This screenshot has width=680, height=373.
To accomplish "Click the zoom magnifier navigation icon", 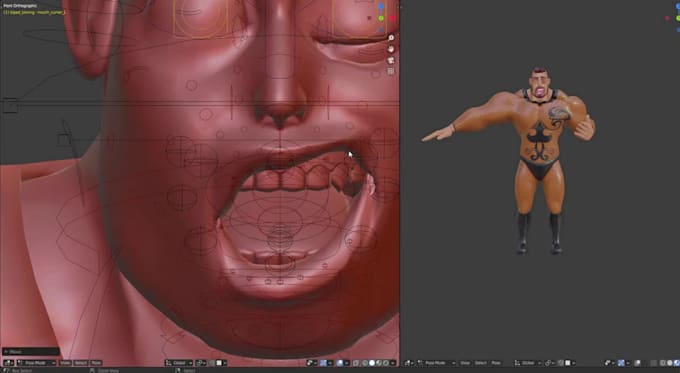I will point(391,38).
